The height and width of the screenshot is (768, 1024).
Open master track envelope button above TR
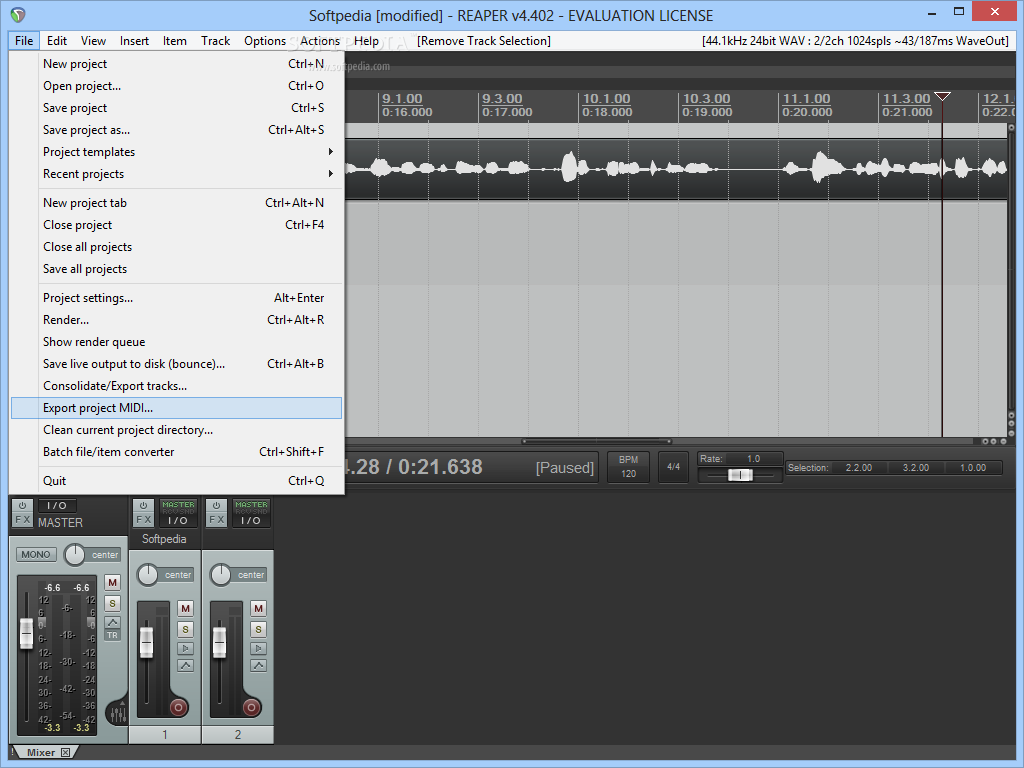tap(112, 622)
